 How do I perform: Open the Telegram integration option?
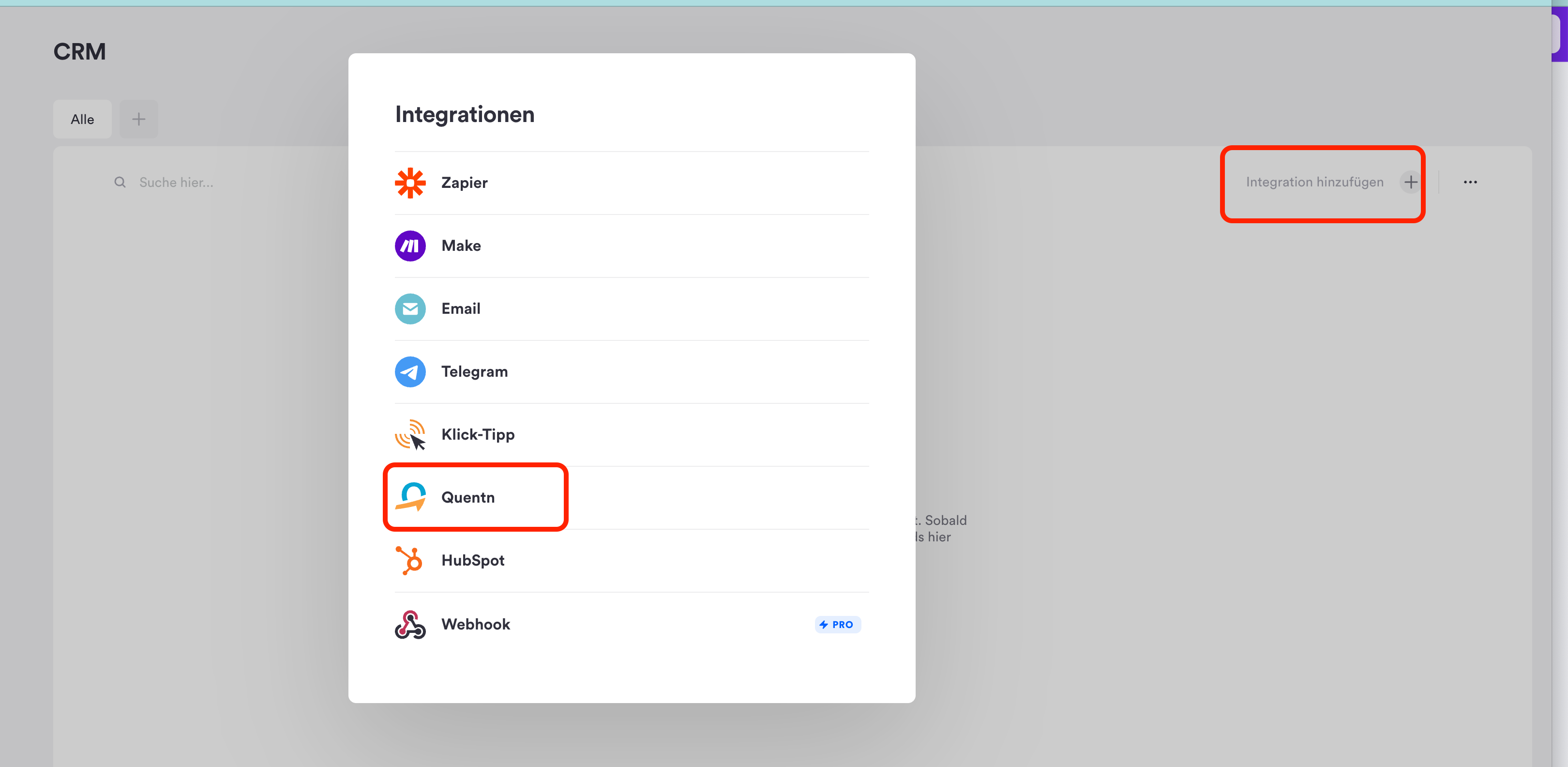[x=474, y=371]
